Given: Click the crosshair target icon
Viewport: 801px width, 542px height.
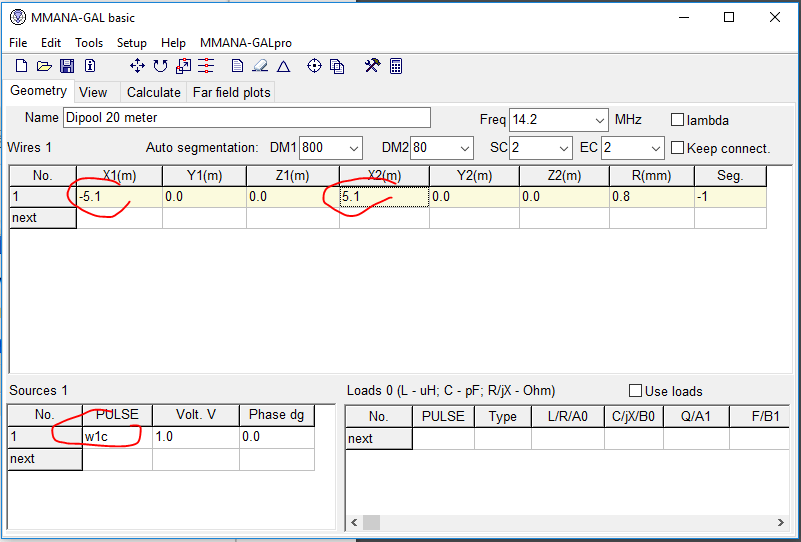Looking at the screenshot, I should pyautogui.click(x=314, y=66).
